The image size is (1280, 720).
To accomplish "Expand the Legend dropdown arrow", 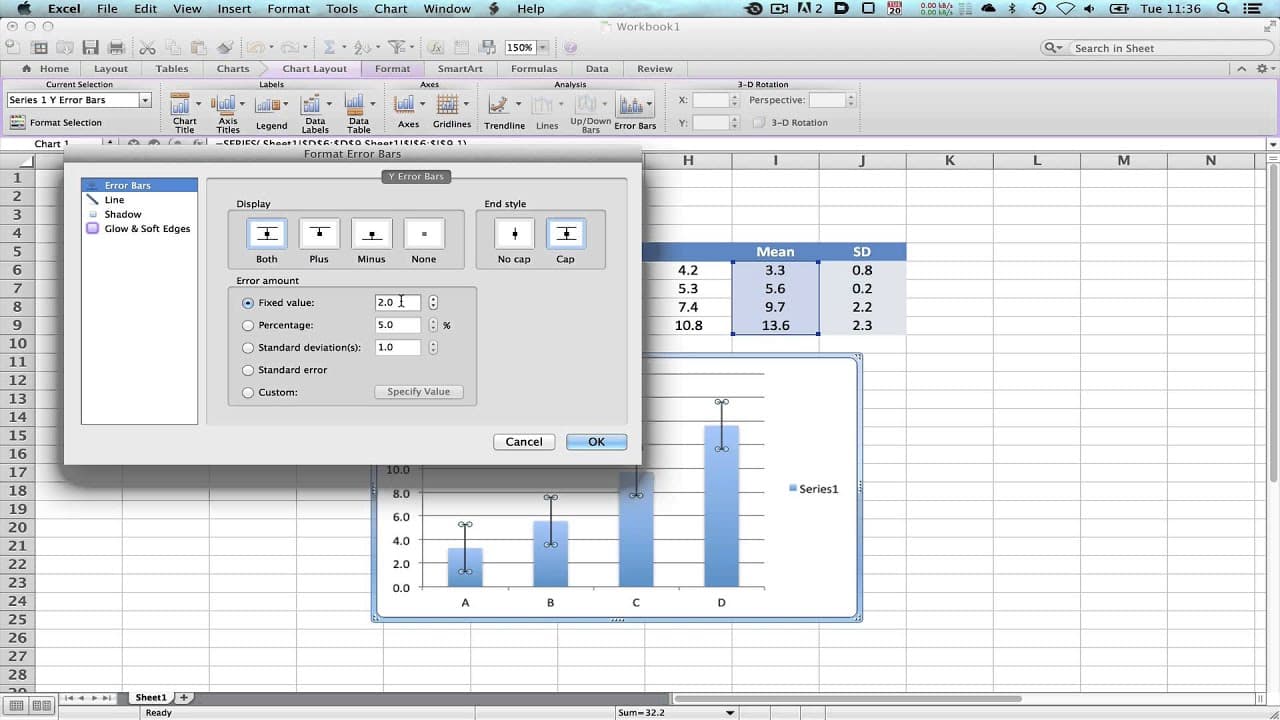I will [x=286, y=103].
